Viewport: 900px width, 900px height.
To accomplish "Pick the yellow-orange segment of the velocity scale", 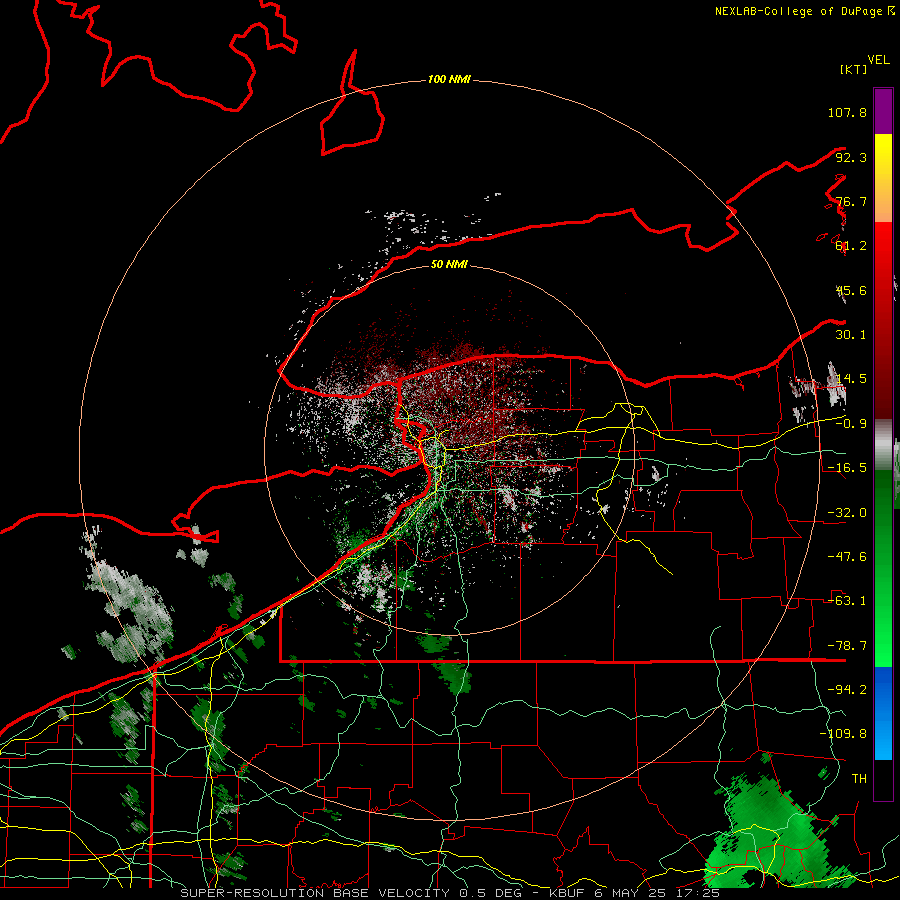I will point(883,178).
